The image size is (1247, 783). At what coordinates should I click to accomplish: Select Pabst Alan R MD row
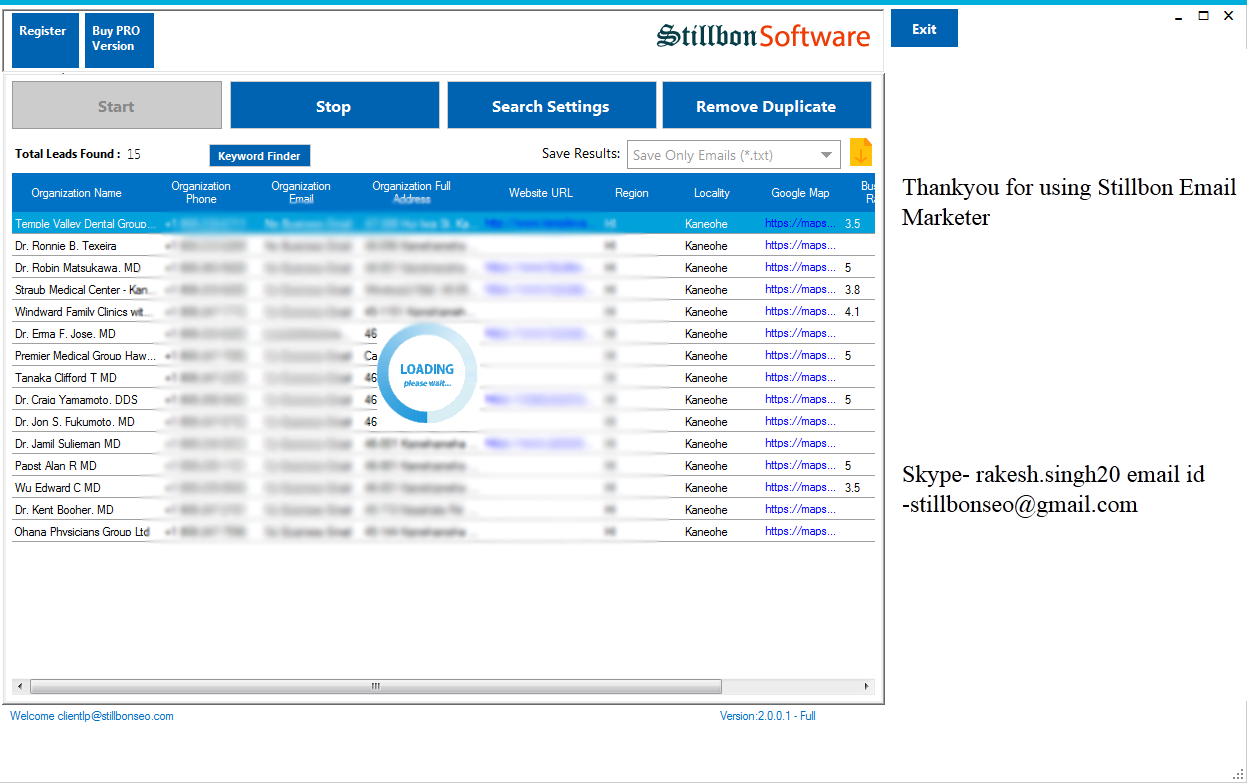[443, 466]
